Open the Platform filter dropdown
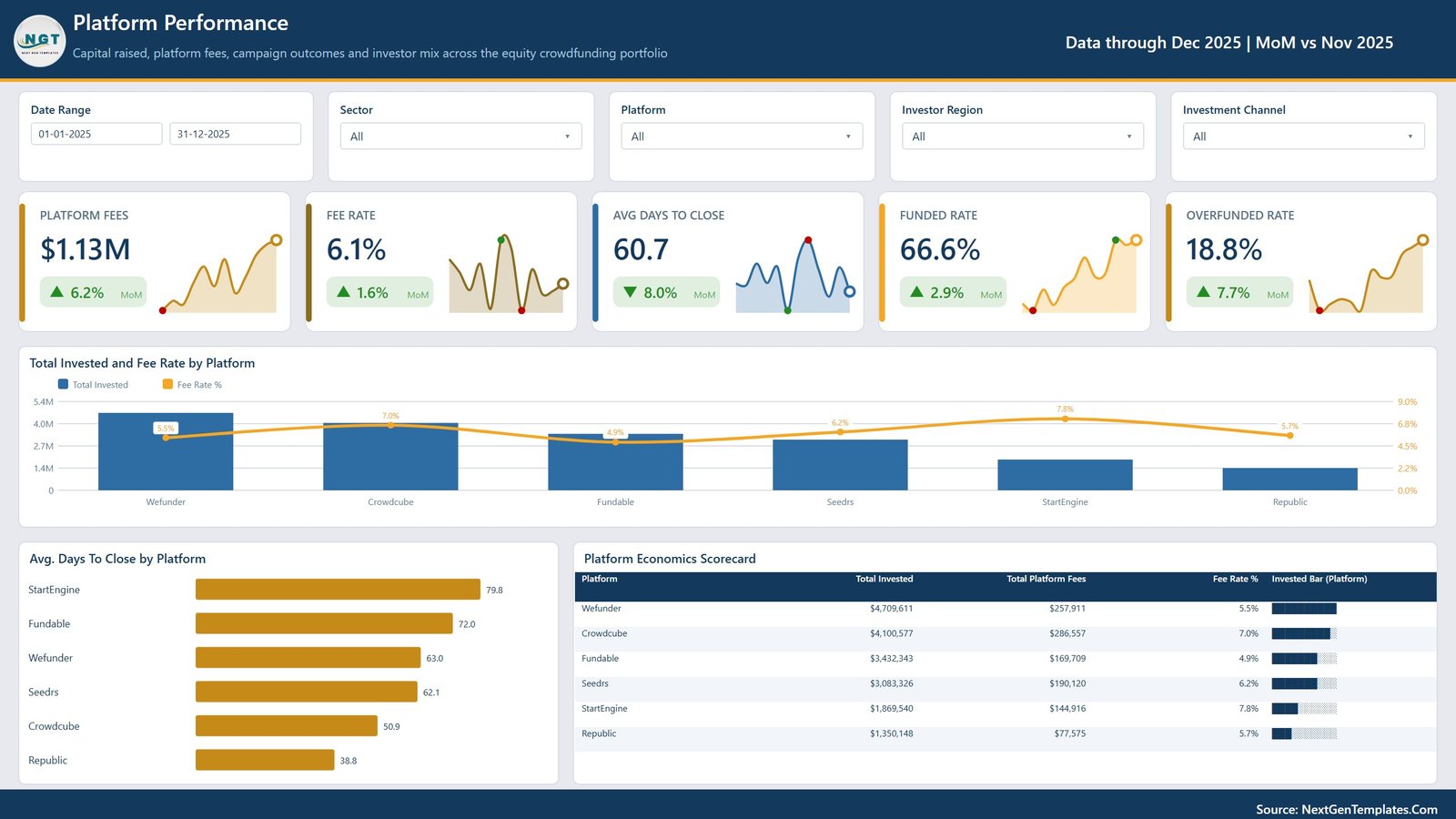 743,136
